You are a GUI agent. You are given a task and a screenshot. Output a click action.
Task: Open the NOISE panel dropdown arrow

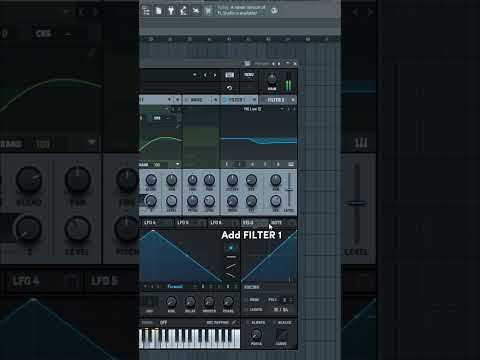[x=215, y=100]
